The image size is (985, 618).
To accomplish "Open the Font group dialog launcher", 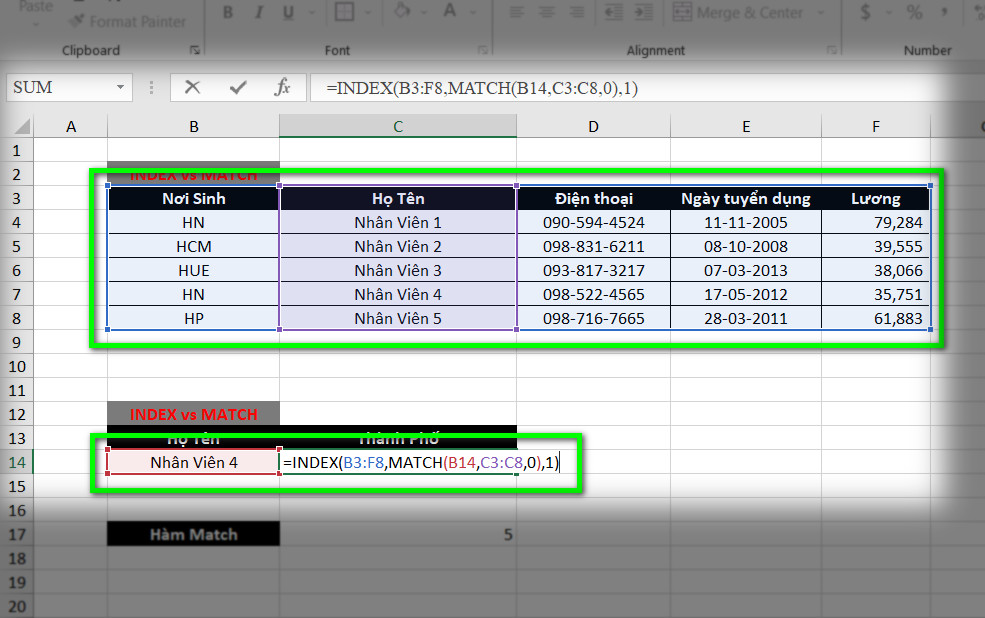I will click(x=482, y=50).
